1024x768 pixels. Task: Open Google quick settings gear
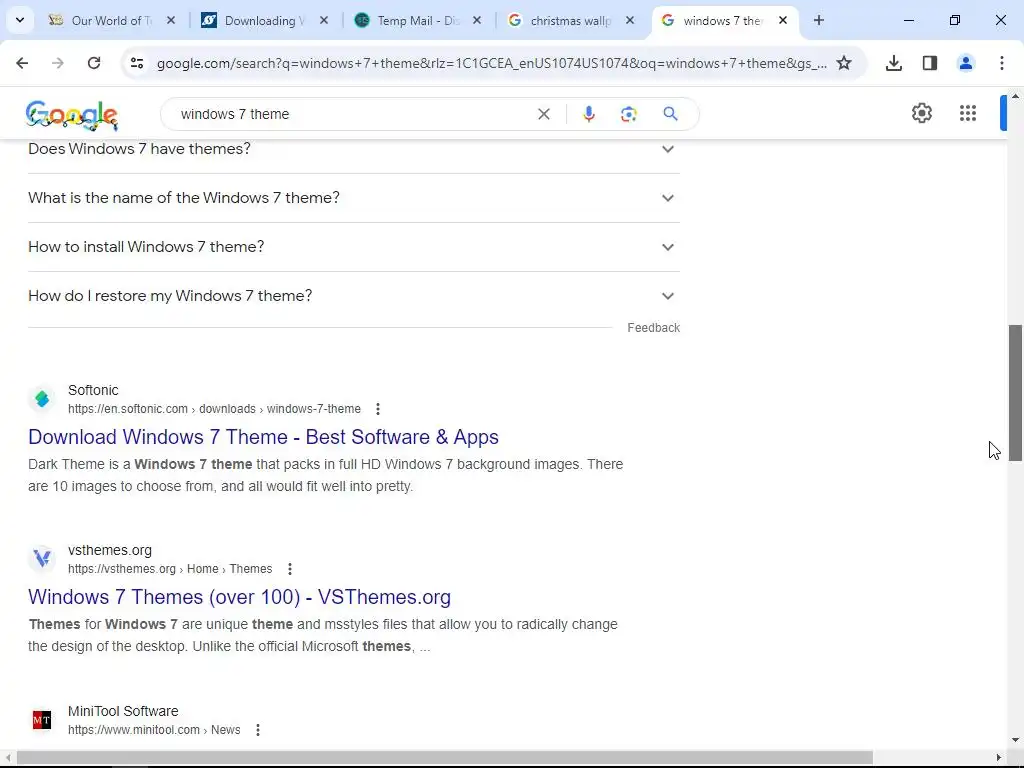click(921, 113)
